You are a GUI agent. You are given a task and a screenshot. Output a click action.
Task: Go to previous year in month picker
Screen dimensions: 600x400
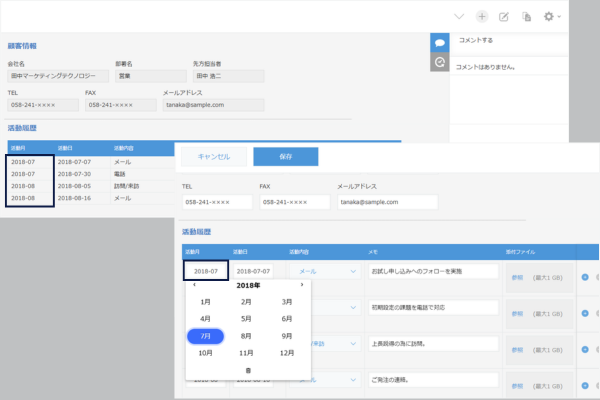tap(194, 285)
